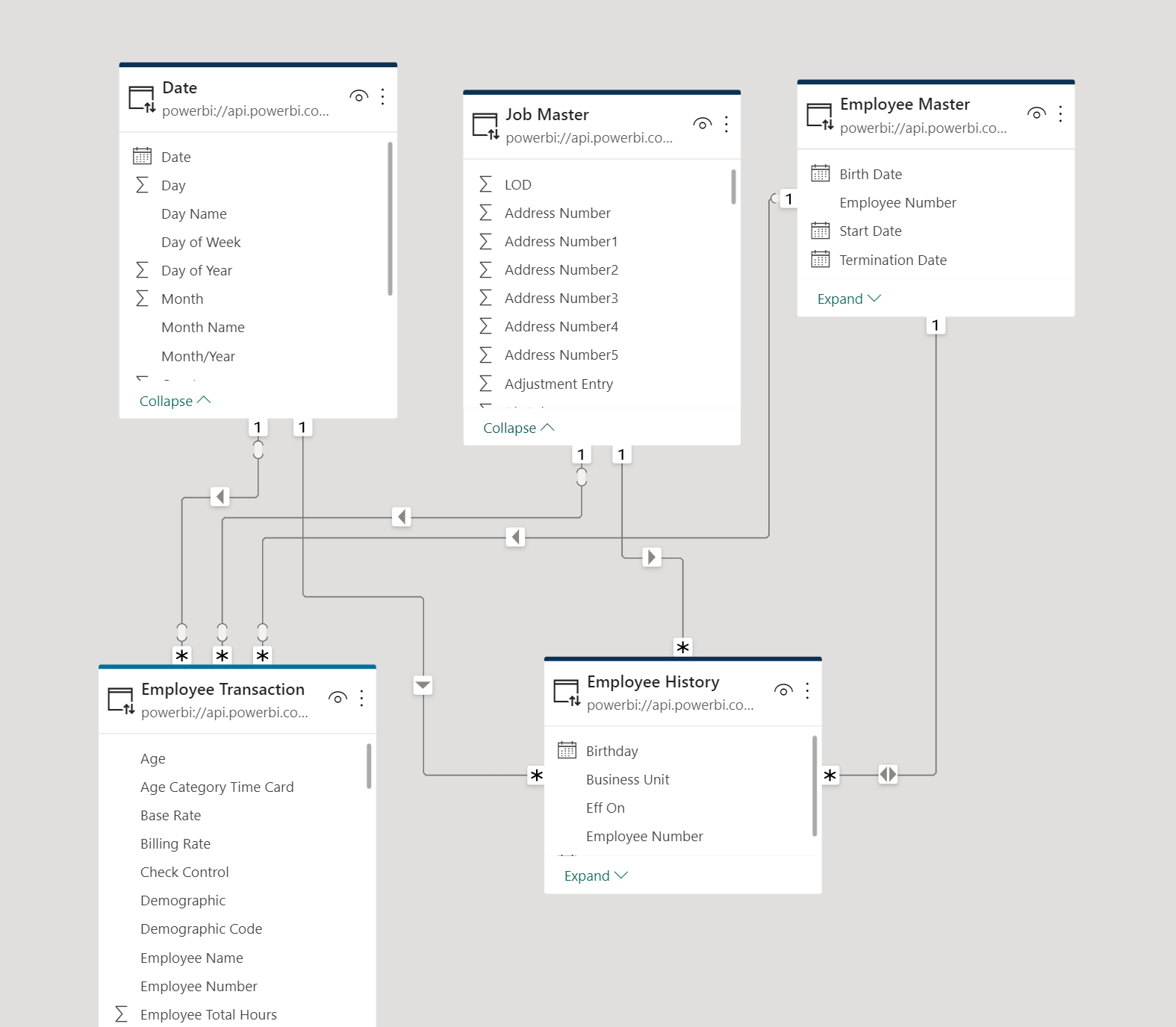
Task: Toggle visibility of Employee History table
Action: [784, 690]
